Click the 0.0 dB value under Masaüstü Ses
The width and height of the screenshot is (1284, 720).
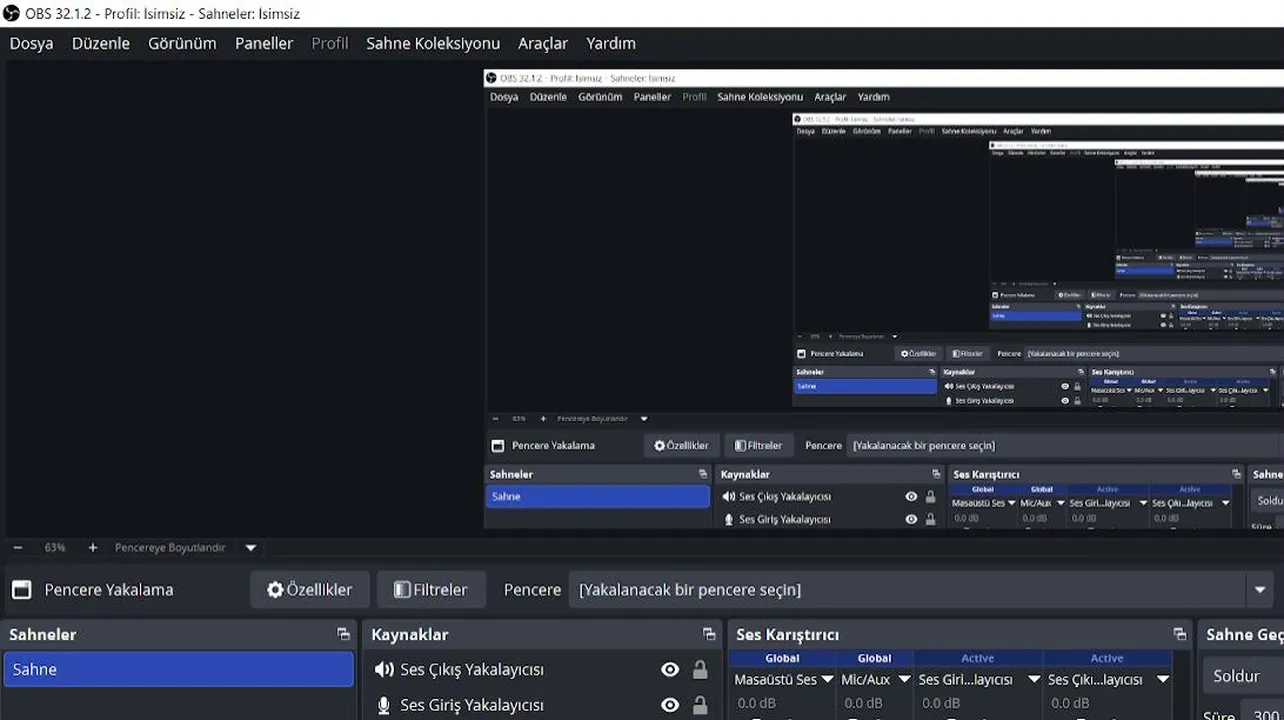point(757,703)
